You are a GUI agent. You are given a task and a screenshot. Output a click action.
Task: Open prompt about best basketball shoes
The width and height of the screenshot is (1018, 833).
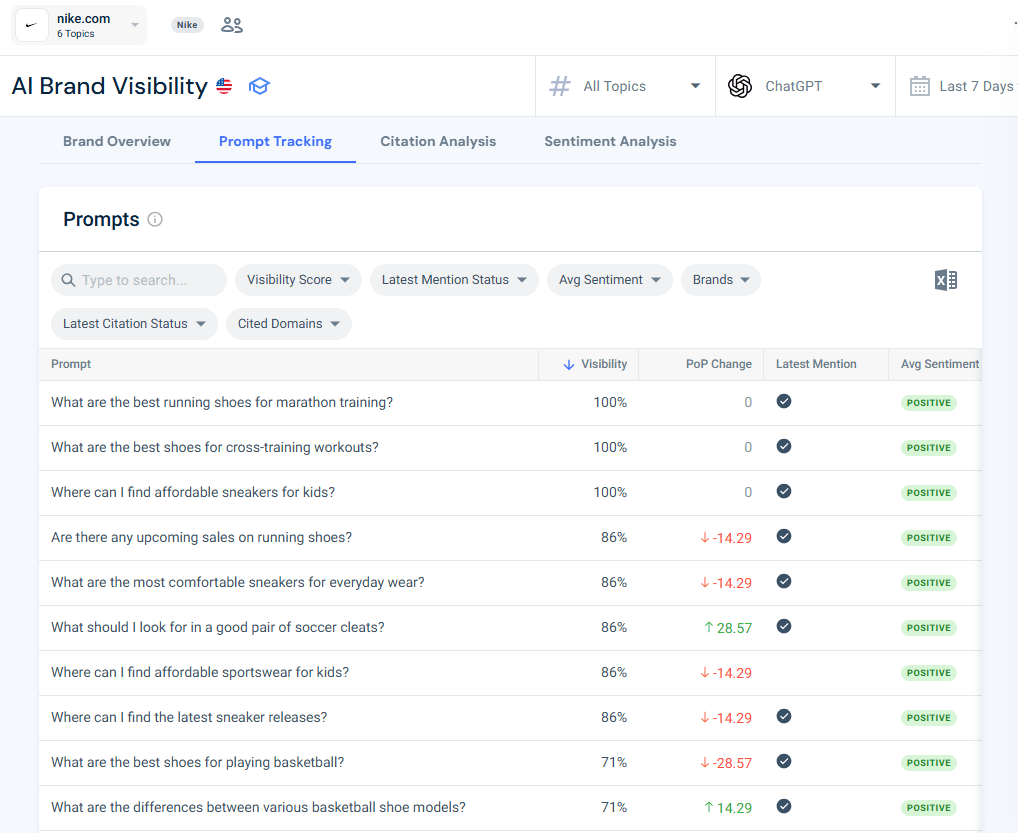click(x=197, y=762)
